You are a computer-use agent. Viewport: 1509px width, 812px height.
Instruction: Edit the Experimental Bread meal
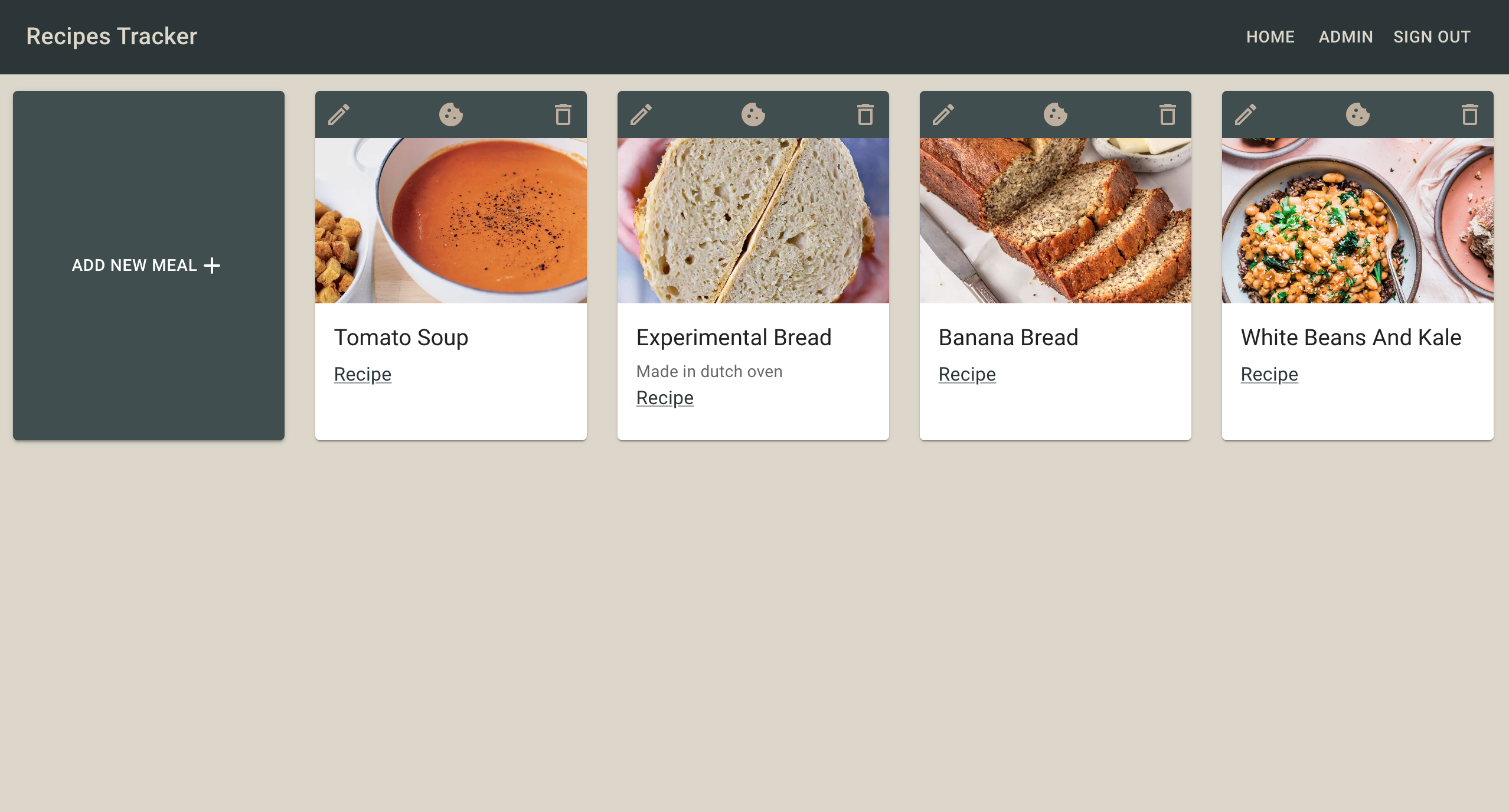pyautogui.click(x=641, y=114)
